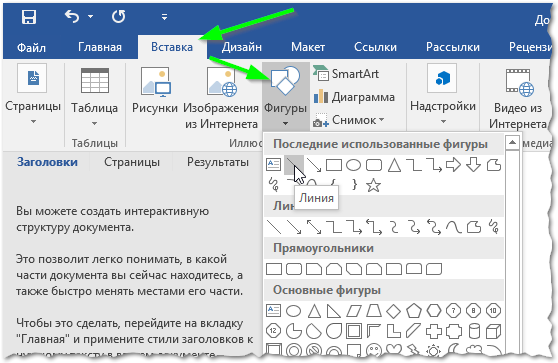Open the Таблица dropdown button
Image resolution: width=558 pixels, height=363 pixels.
coord(94,96)
